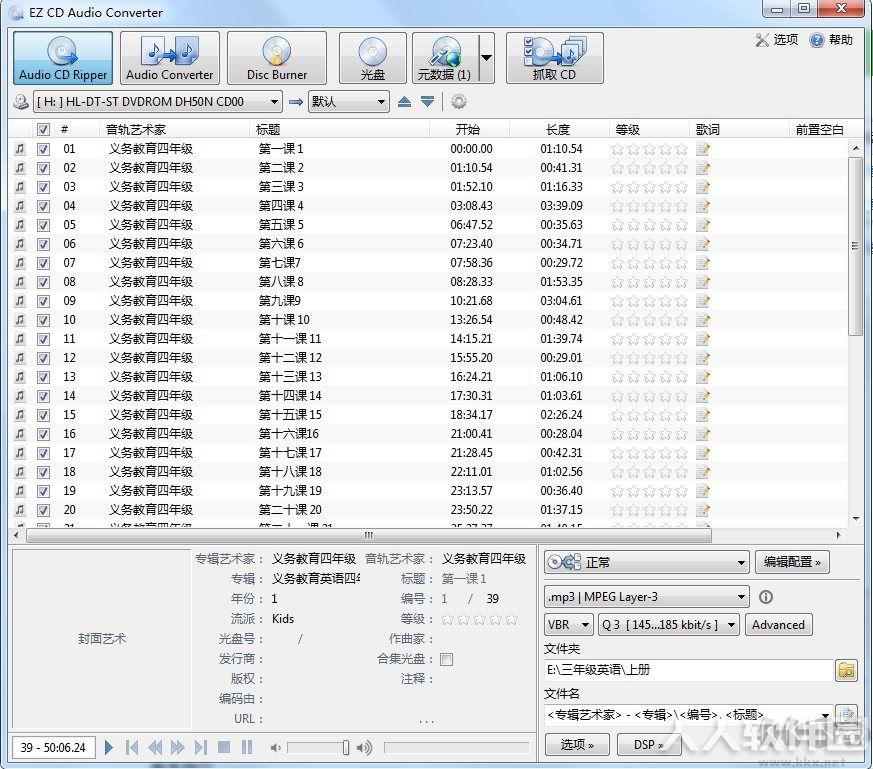Image resolution: width=873 pixels, height=769 pixels.
Task: Sort by the 长度 column header
Action: pos(558,130)
